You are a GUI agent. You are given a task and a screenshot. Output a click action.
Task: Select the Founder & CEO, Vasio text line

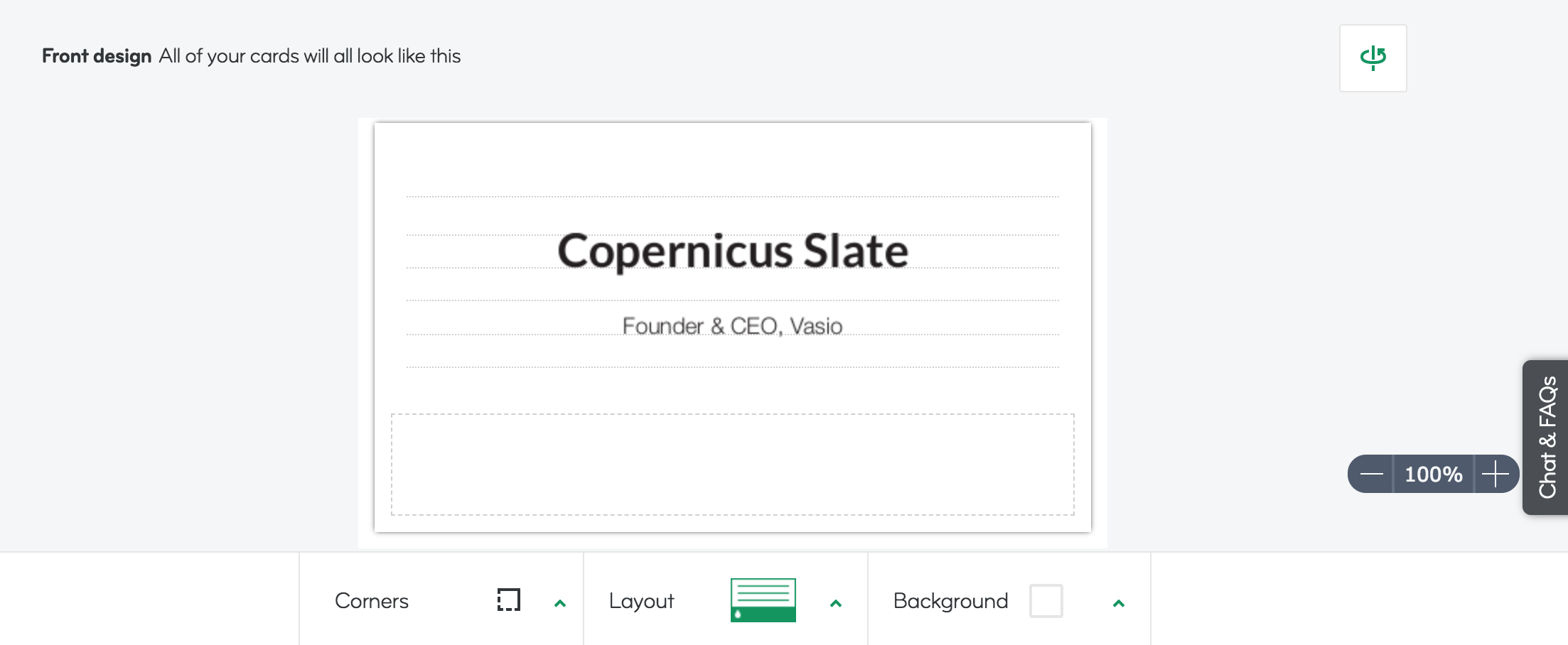coord(733,326)
